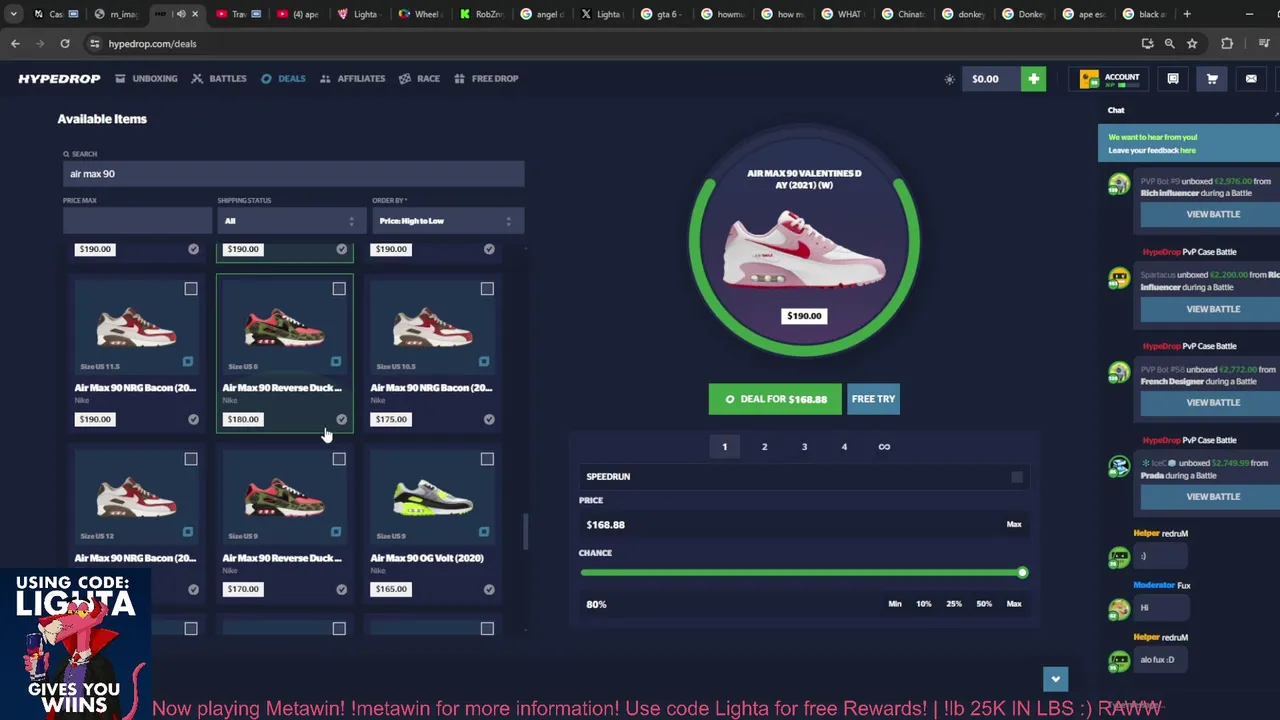Click Deal For $168.88 button
This screenshot has height=720, width=1280.
point(775,399)
